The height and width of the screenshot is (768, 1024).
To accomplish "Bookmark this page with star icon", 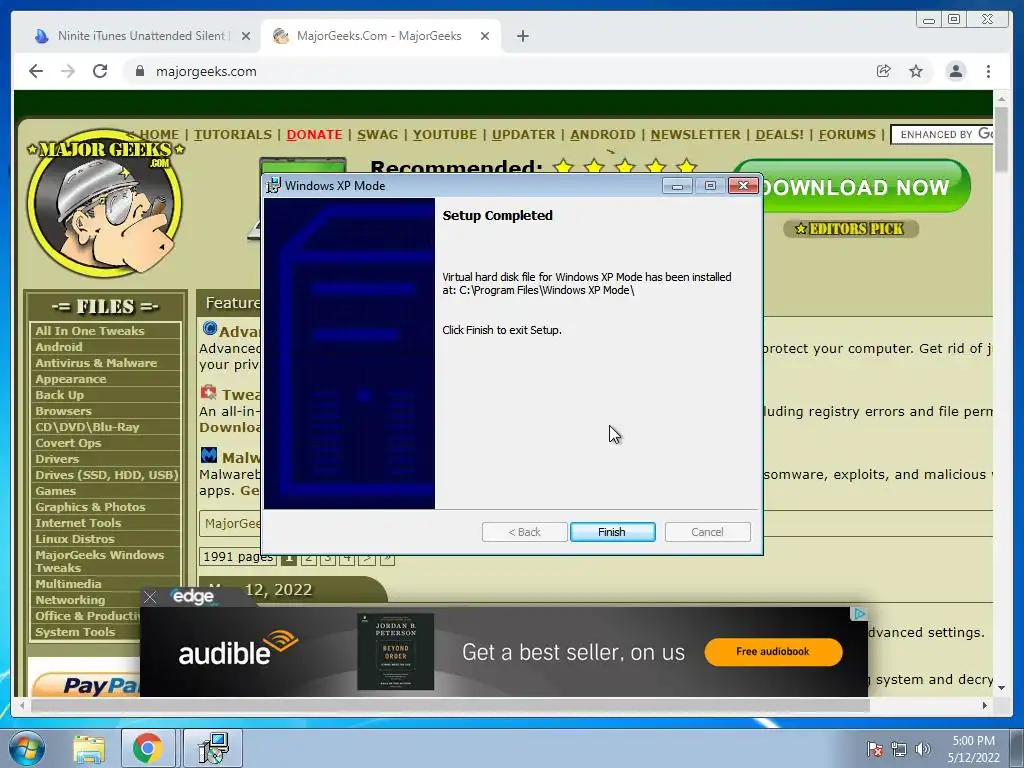I will (916, 71).
